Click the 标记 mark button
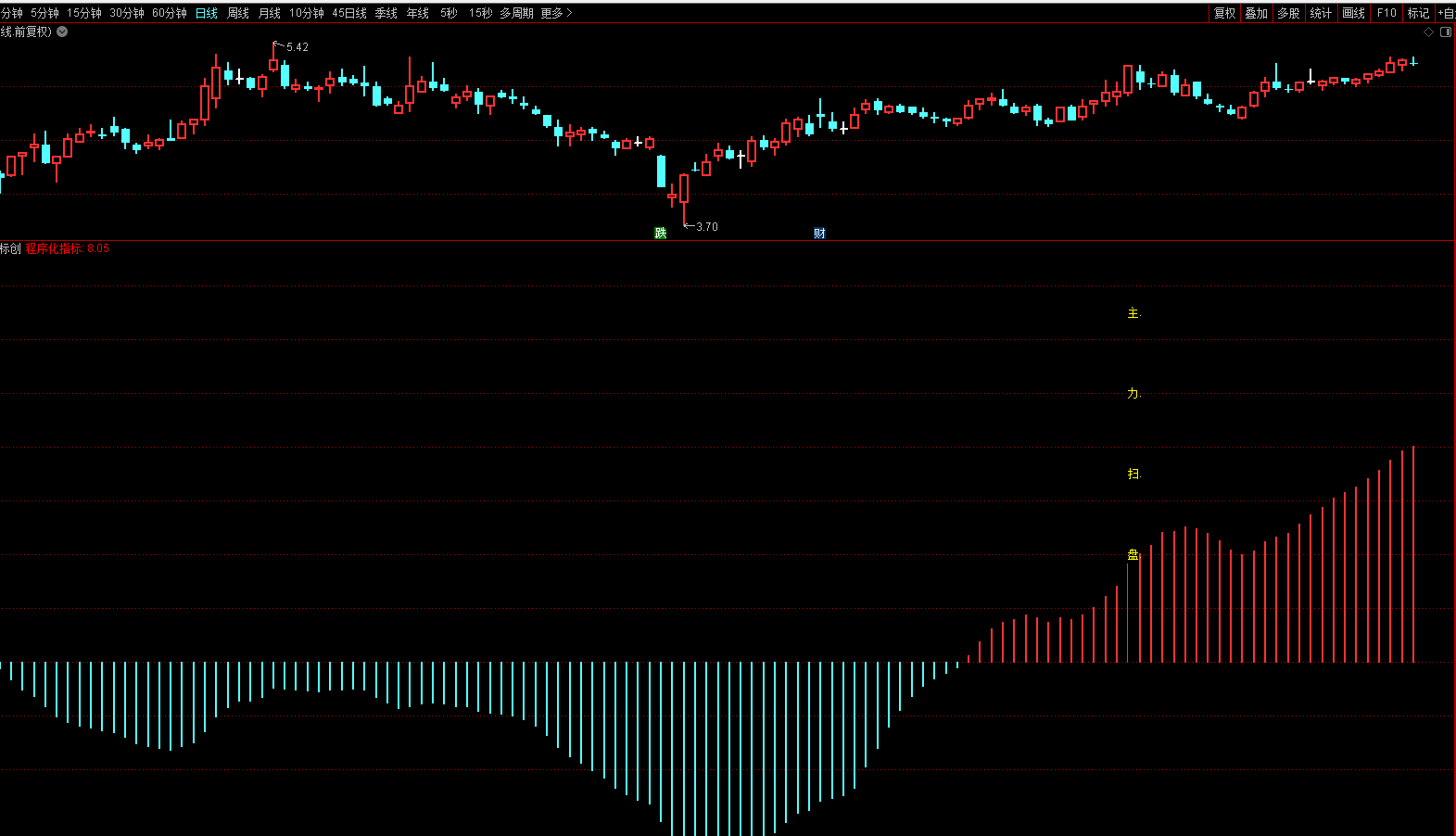The width and height of the screenshot is (1456, 836). pyautogui.click(x=1418, y=13)
